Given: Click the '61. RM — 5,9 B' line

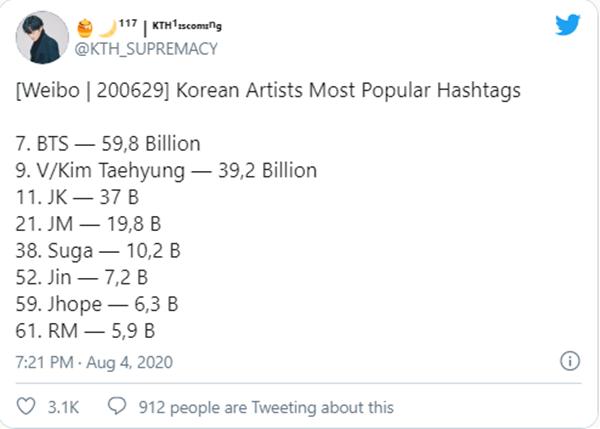Looking at the screenshot, I should coord(81,328).
